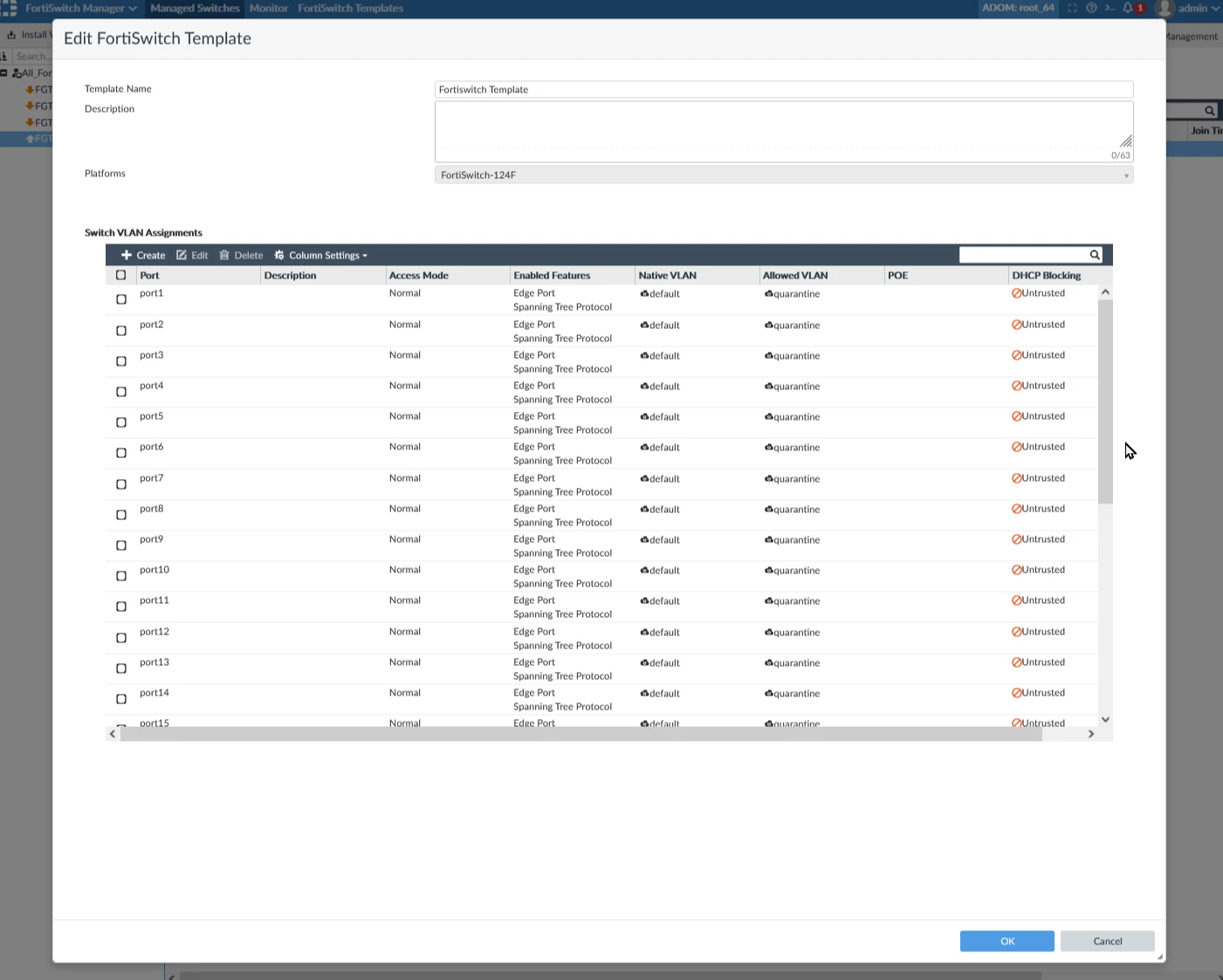Click the Edit pencil toolbar item

(192, 255)
